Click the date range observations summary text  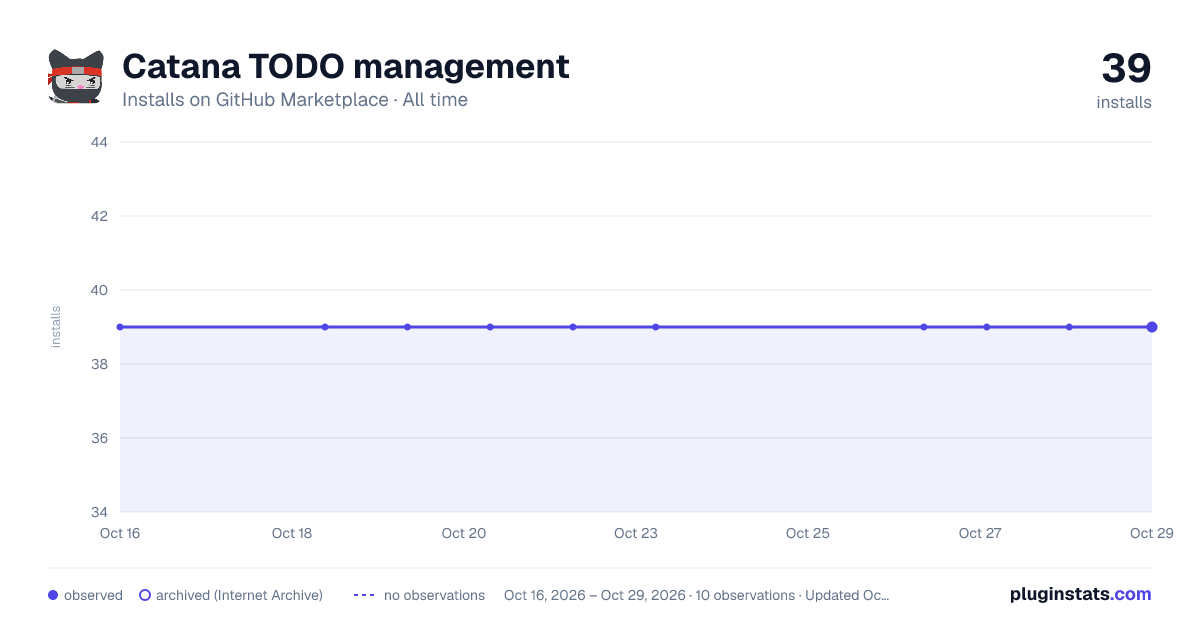pos(696,595)
